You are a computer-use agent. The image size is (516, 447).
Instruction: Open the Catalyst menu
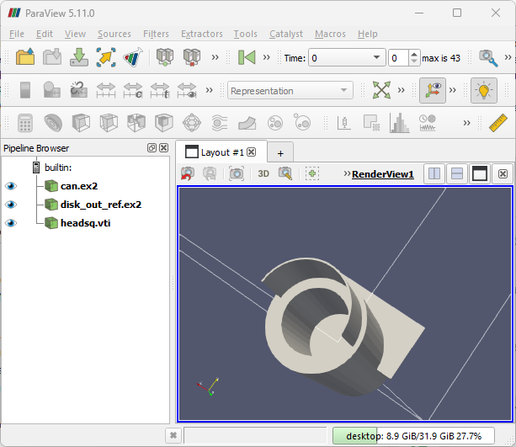coord(286,34)
